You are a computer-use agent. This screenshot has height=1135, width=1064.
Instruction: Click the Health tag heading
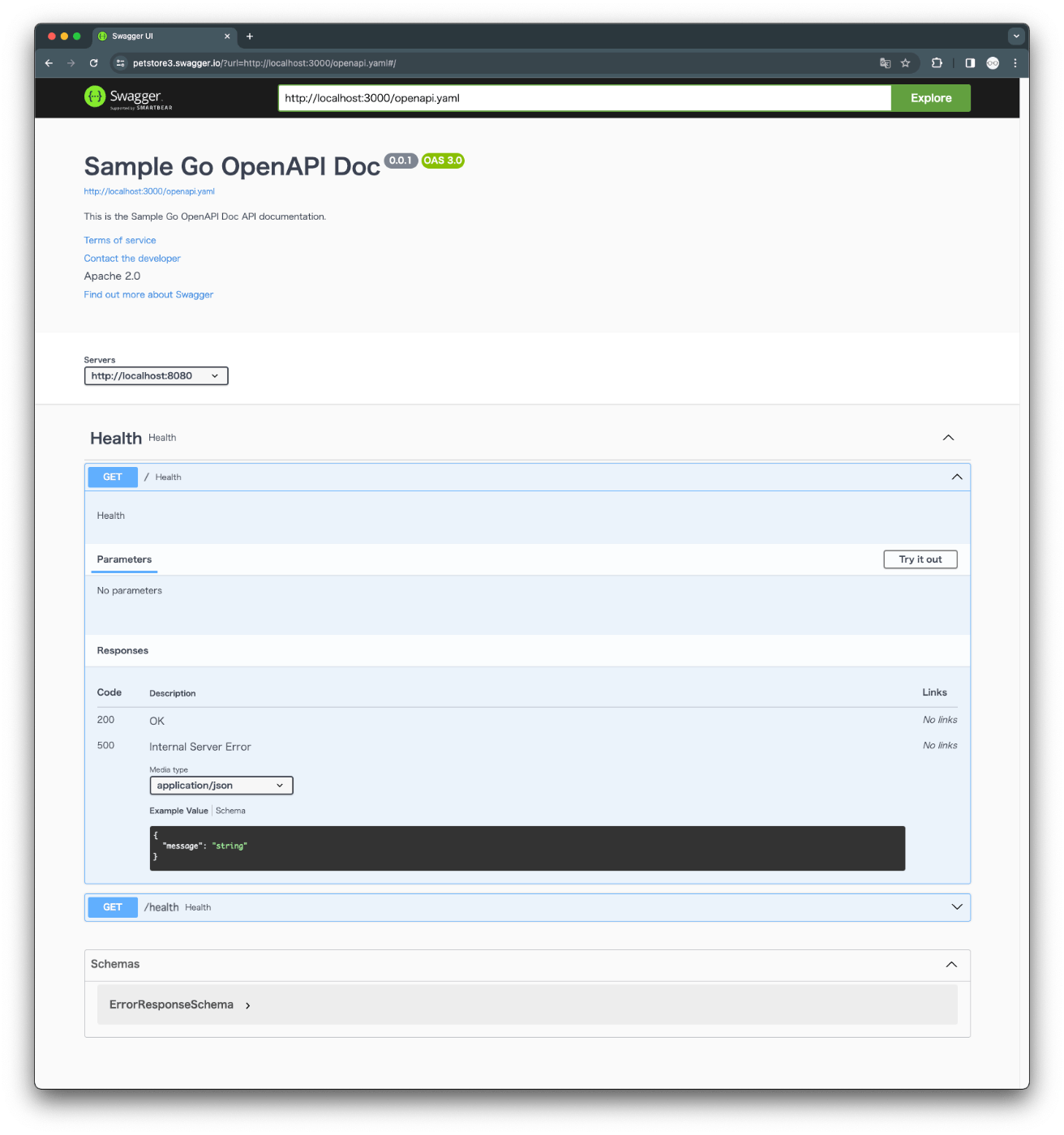116,439
